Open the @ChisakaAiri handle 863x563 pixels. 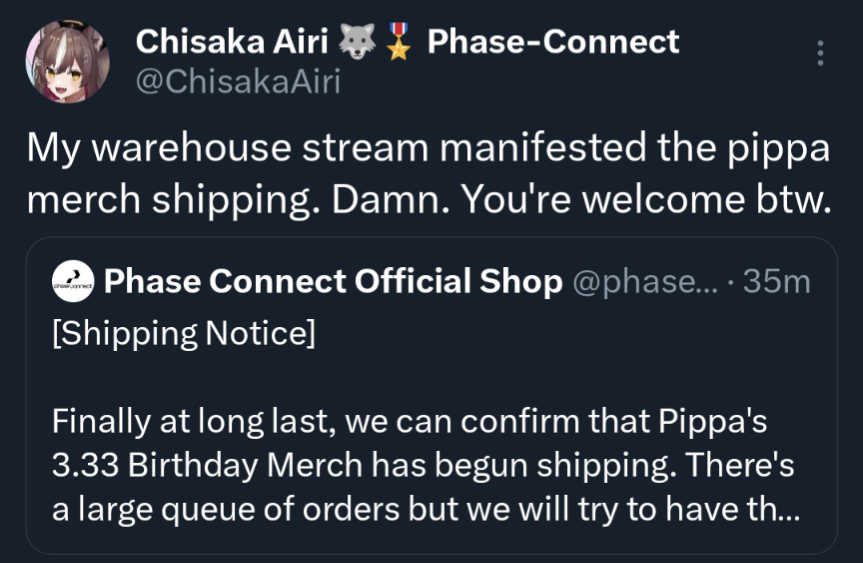(x=237, y=82)
